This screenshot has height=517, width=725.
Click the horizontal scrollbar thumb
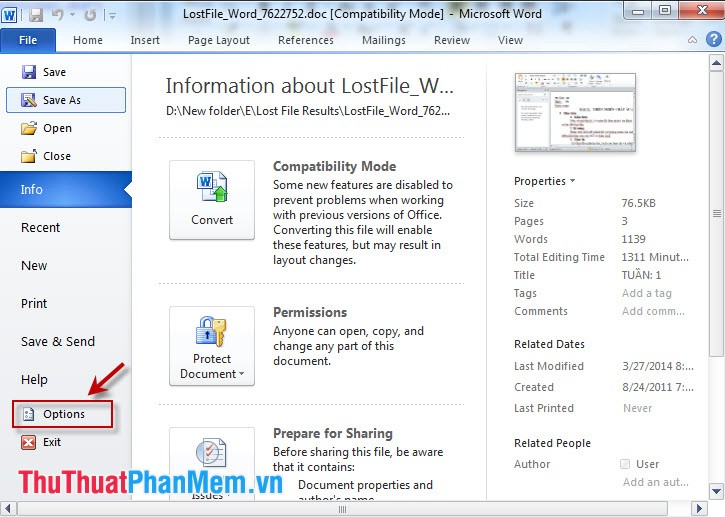click(x=342, y=509)
